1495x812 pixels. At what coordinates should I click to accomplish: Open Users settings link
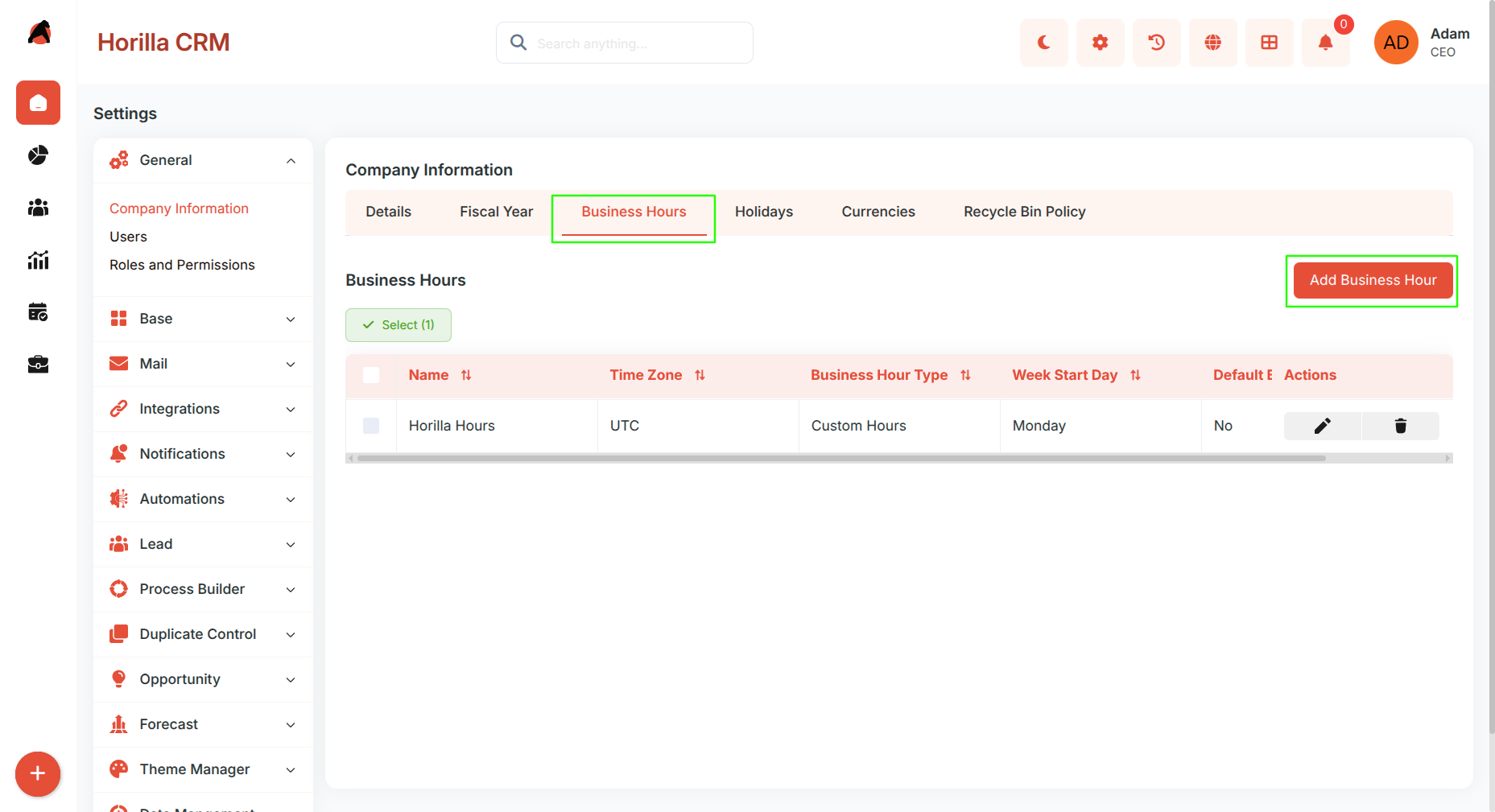coord(128,237)
